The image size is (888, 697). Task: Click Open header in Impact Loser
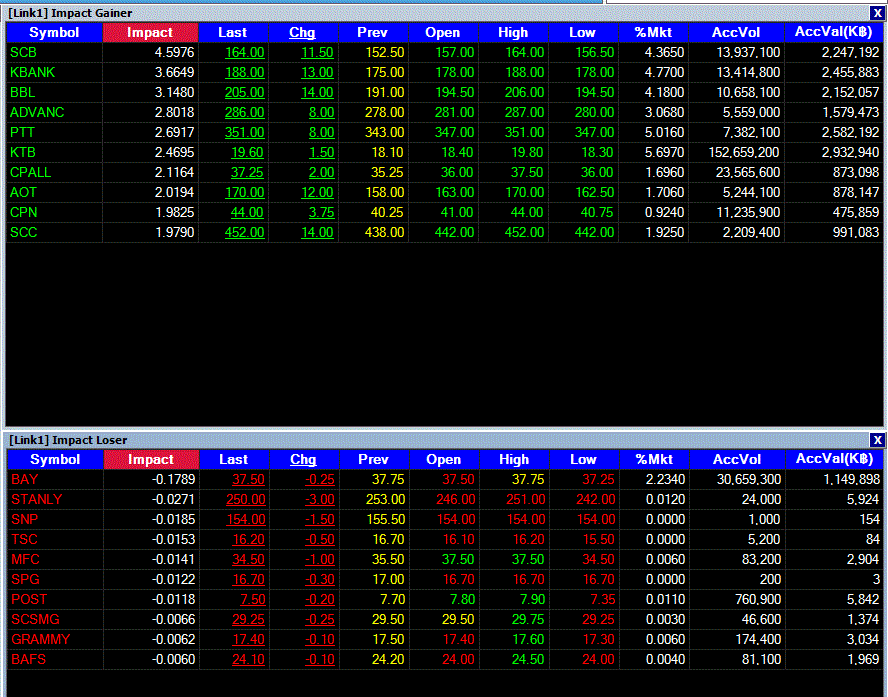[444, 459]
